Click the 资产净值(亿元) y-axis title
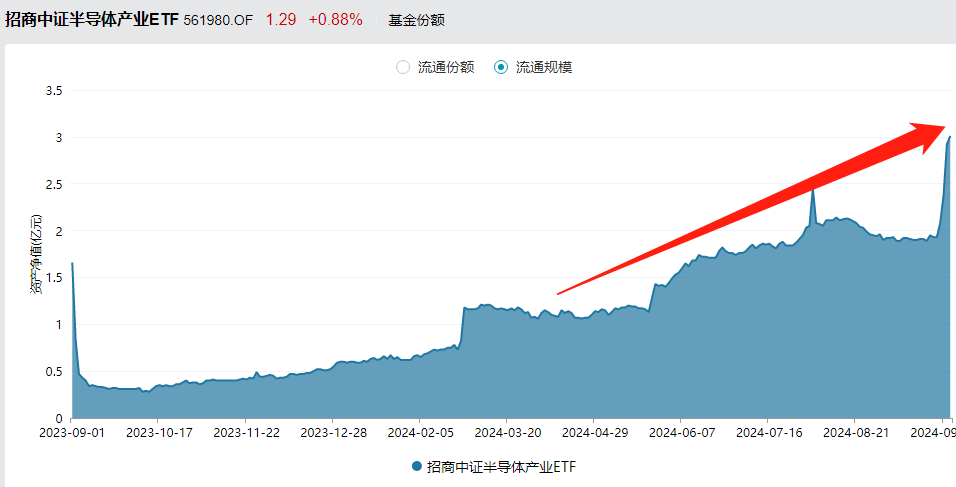 point(36,254)
